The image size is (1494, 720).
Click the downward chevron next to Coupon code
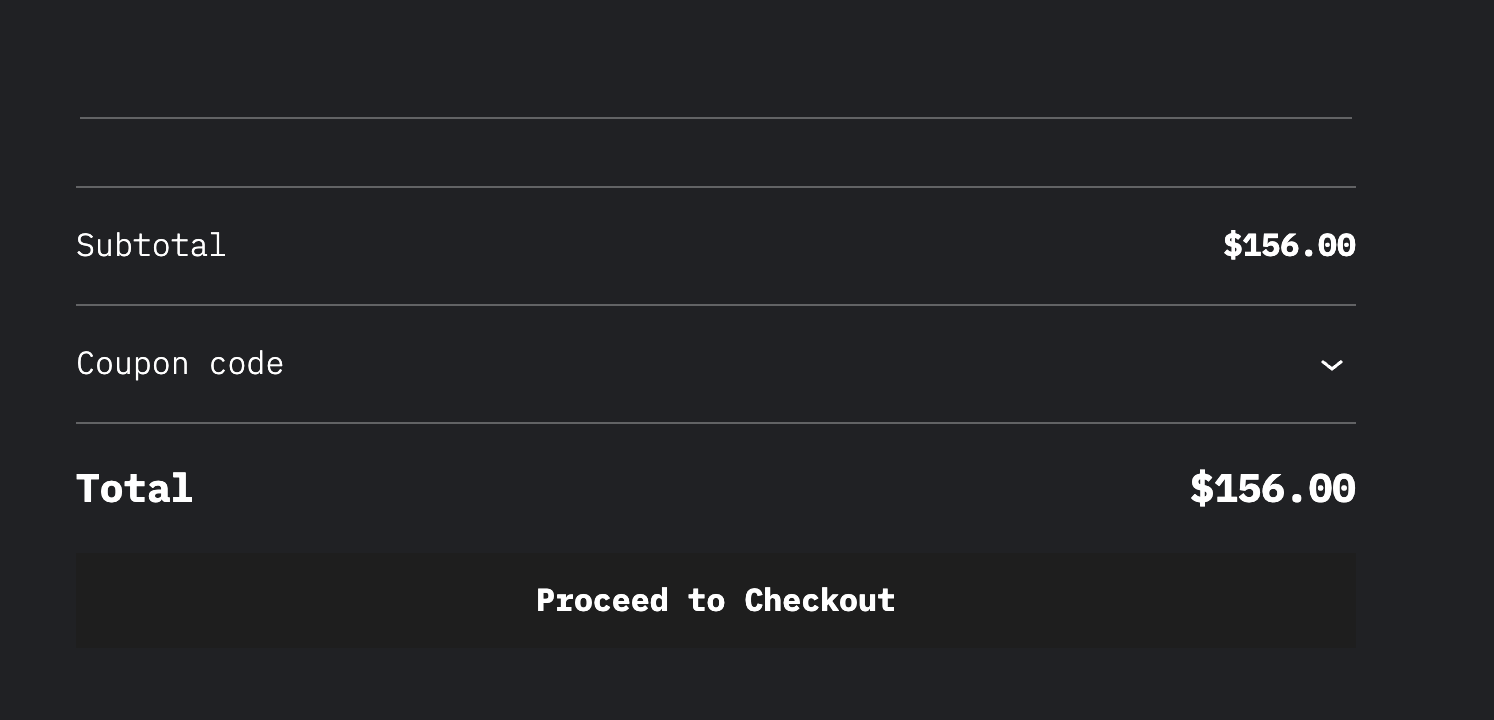(x=1332, y=365)
